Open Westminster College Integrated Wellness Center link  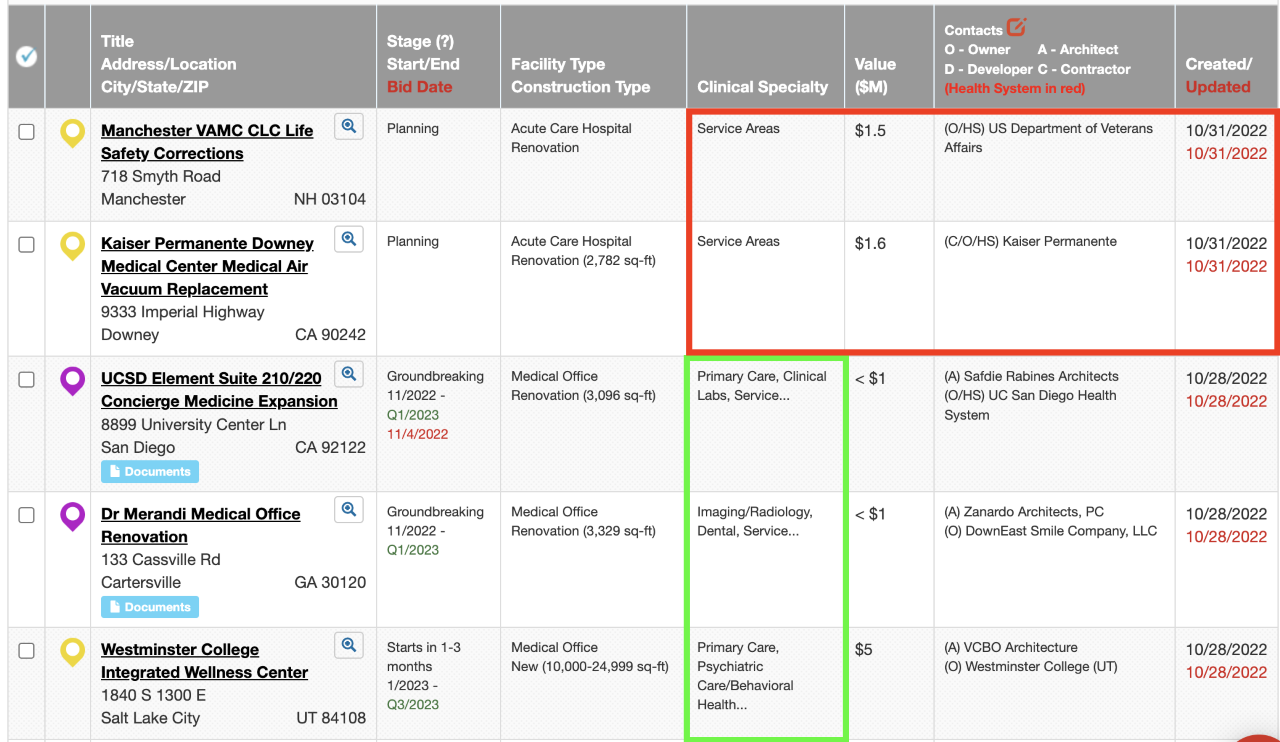(204, 661)
